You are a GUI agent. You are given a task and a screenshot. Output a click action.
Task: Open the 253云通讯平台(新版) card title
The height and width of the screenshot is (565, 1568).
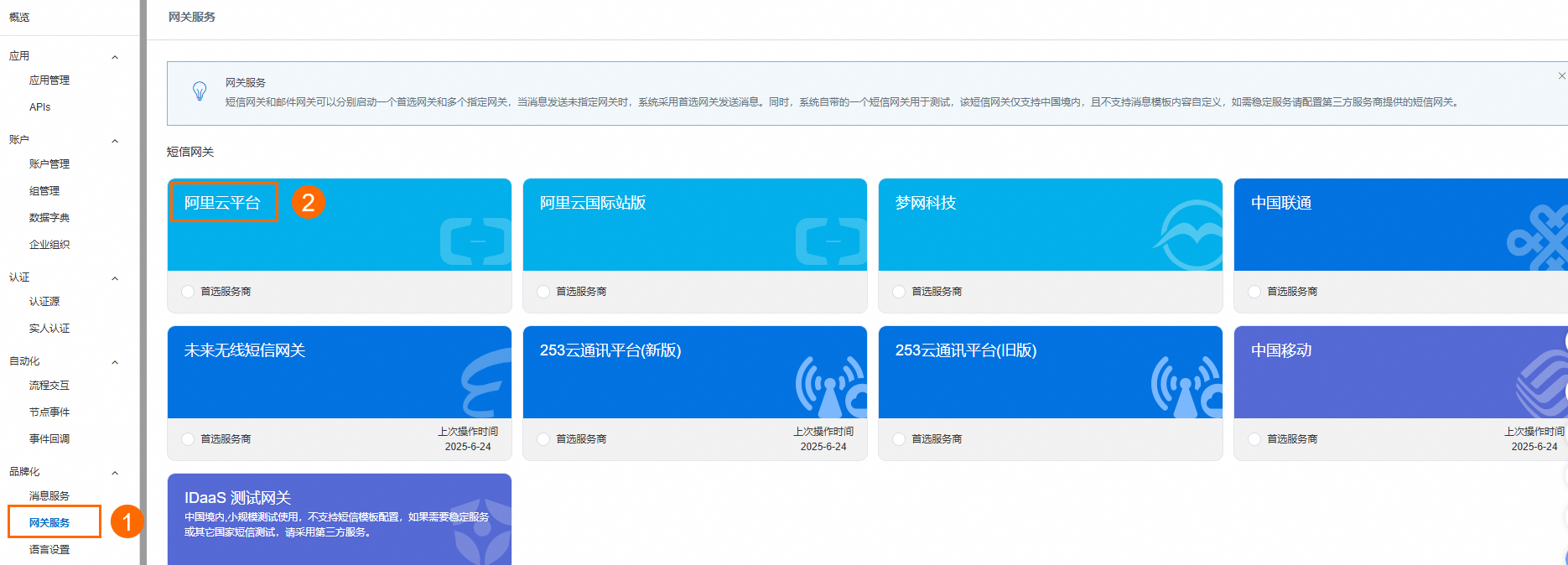[x=610, y=350]
